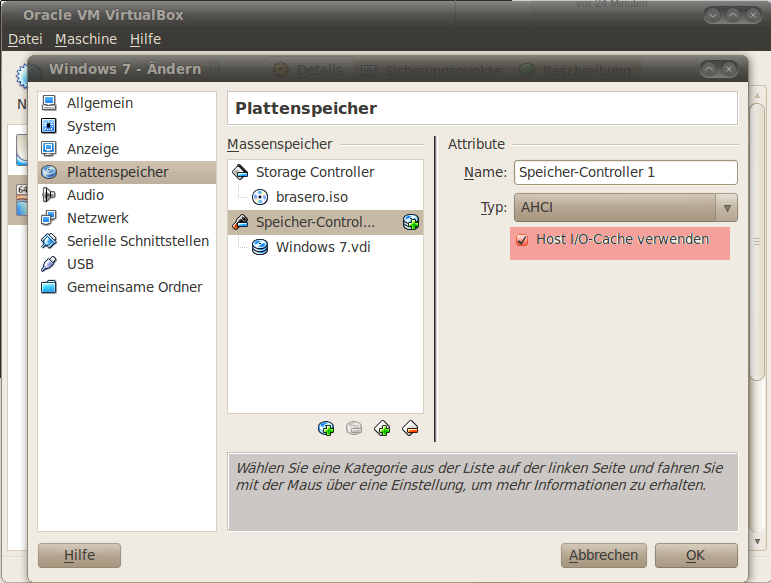
Task: Select the Audio category
Action: (127, 195)
